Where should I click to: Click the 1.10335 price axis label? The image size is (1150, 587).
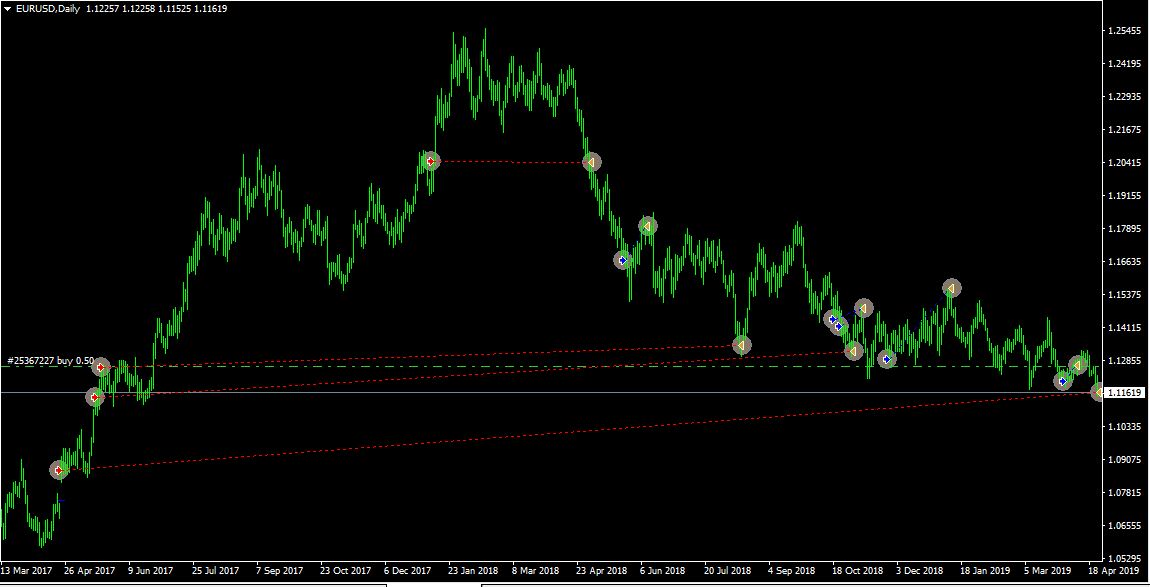1125,427
